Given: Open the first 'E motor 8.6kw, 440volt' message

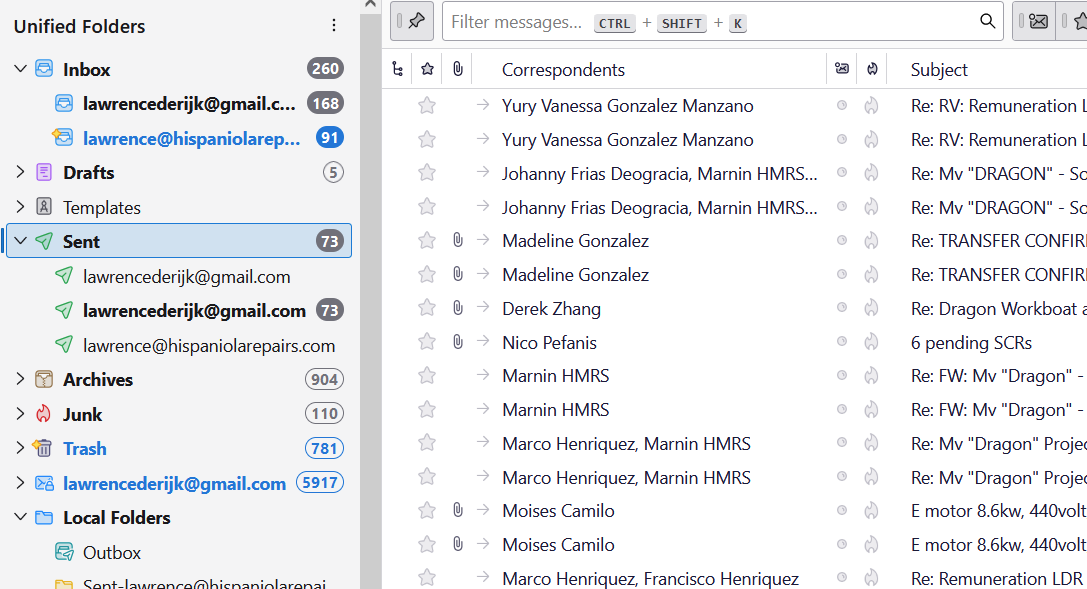Looking at the screenshot, I should pyautogui.click(x=998, y=511).
